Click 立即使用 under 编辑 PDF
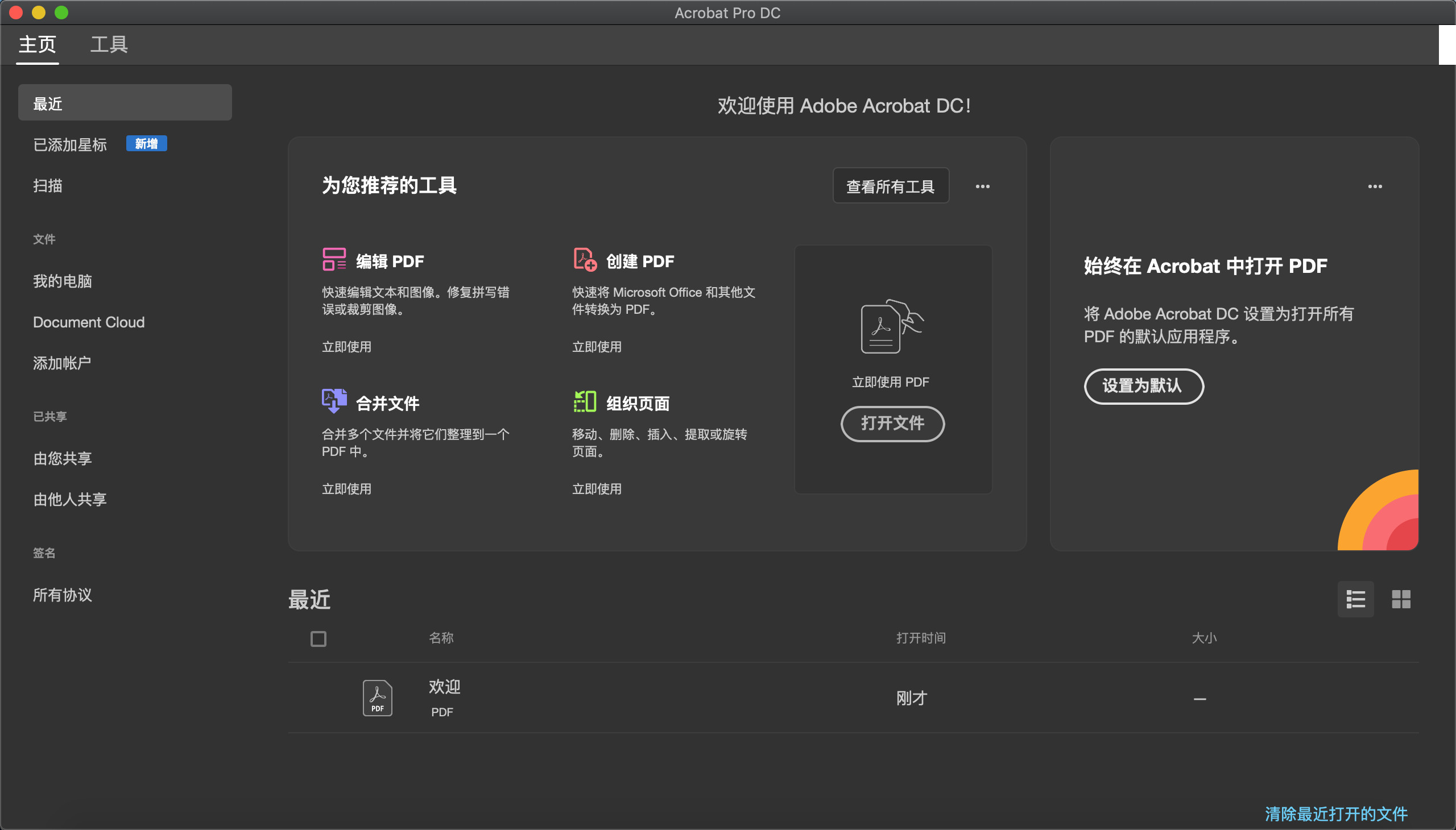 click(347, 347)
